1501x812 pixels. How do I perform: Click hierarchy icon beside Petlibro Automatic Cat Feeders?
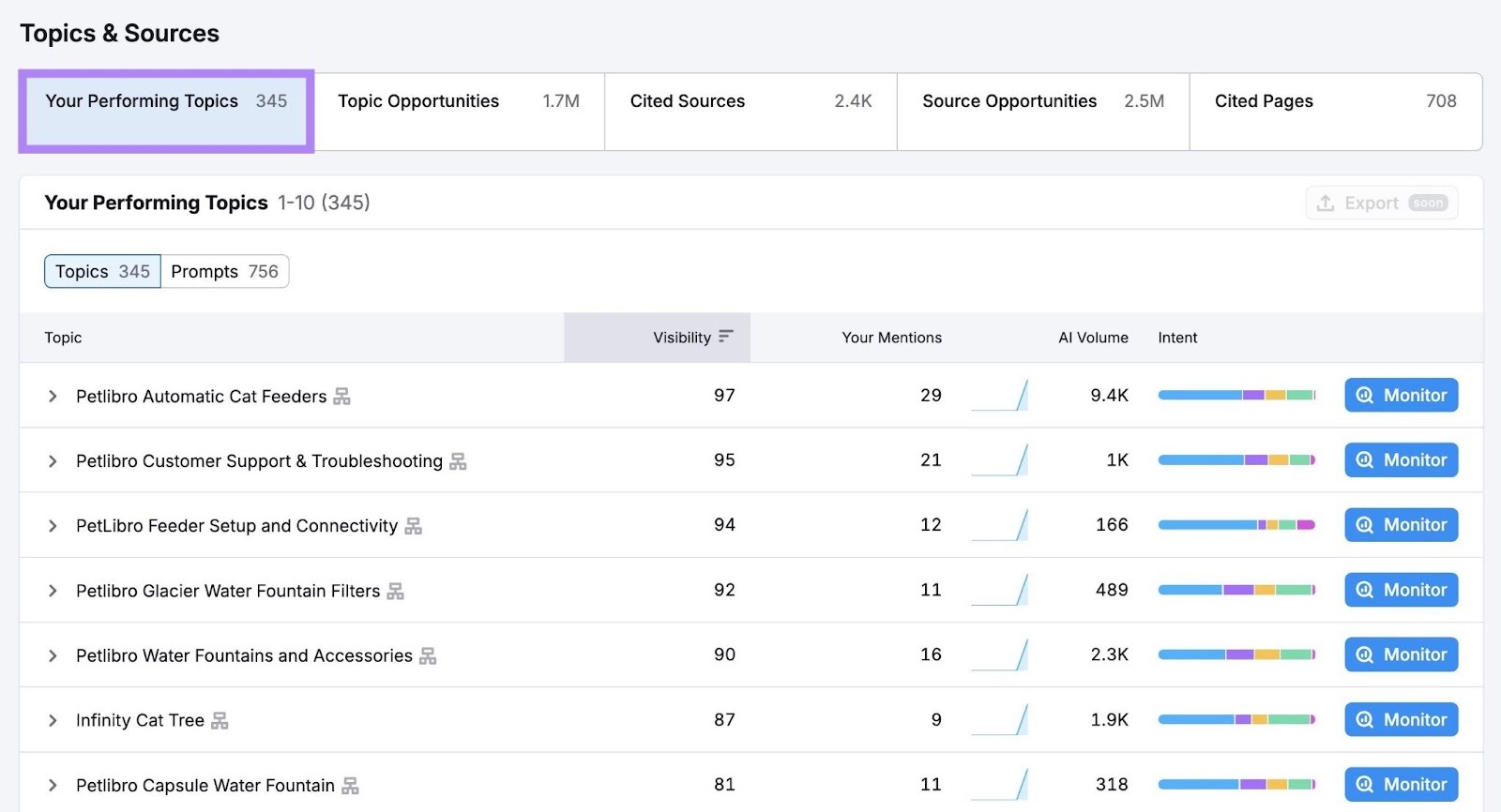[341, 397]
